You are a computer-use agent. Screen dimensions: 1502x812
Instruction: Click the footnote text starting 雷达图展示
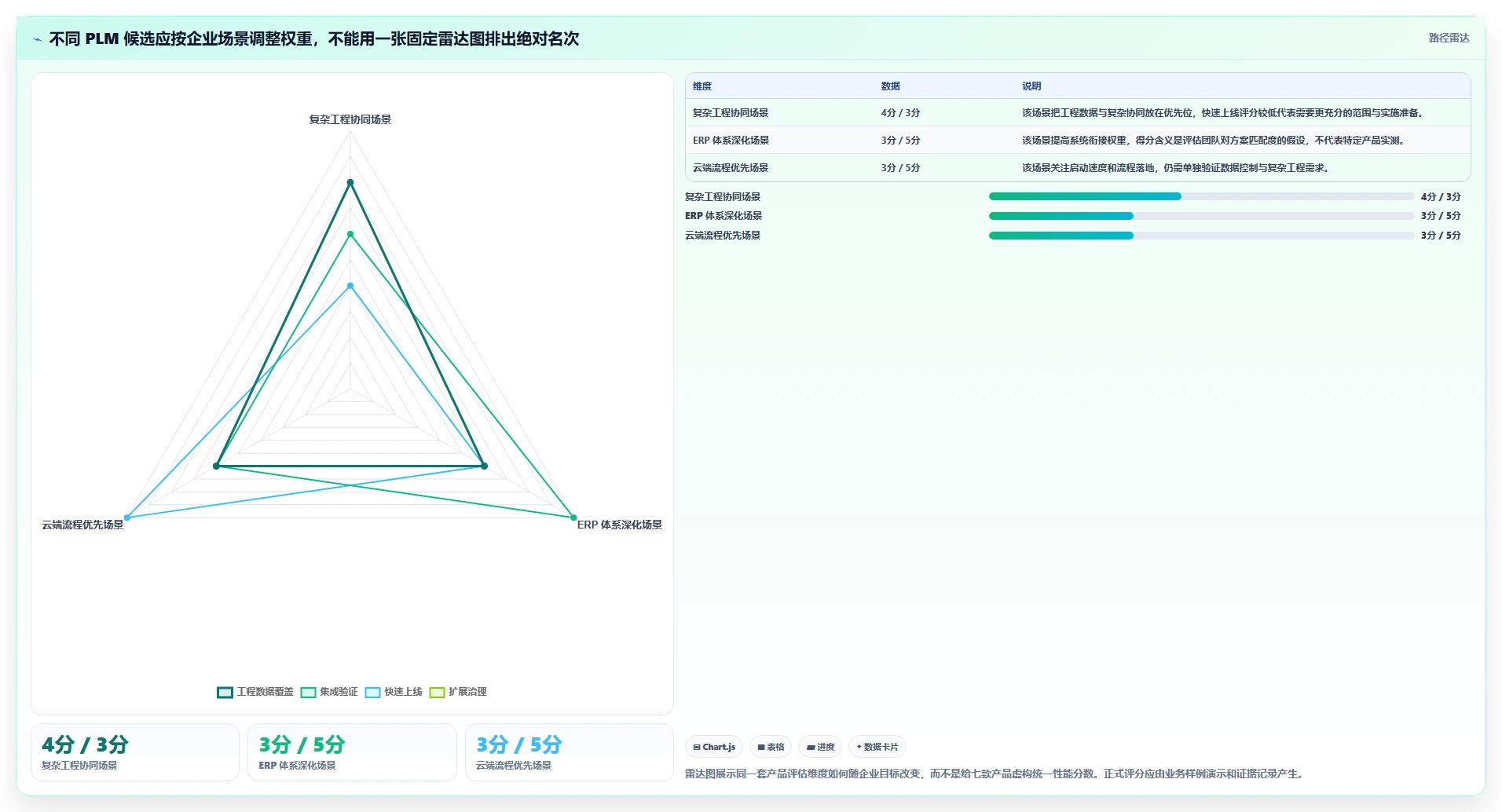[x=996, y=774]
